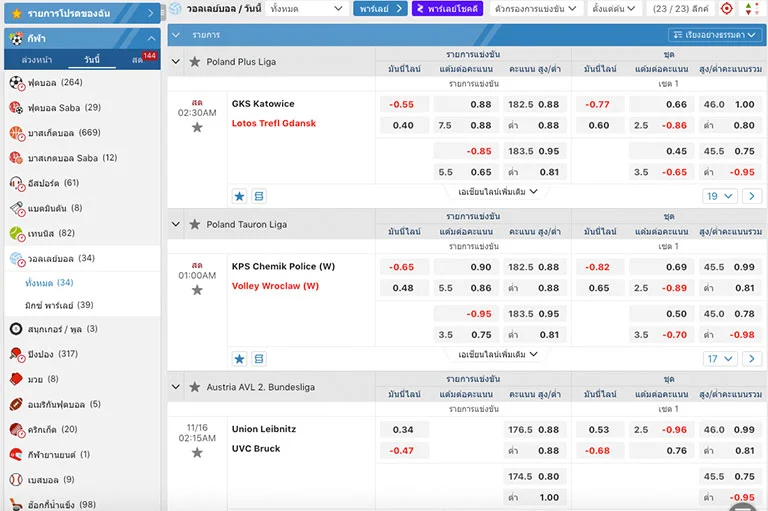Select the -0.55 odds for GKS Katowice

pos(402,105)
